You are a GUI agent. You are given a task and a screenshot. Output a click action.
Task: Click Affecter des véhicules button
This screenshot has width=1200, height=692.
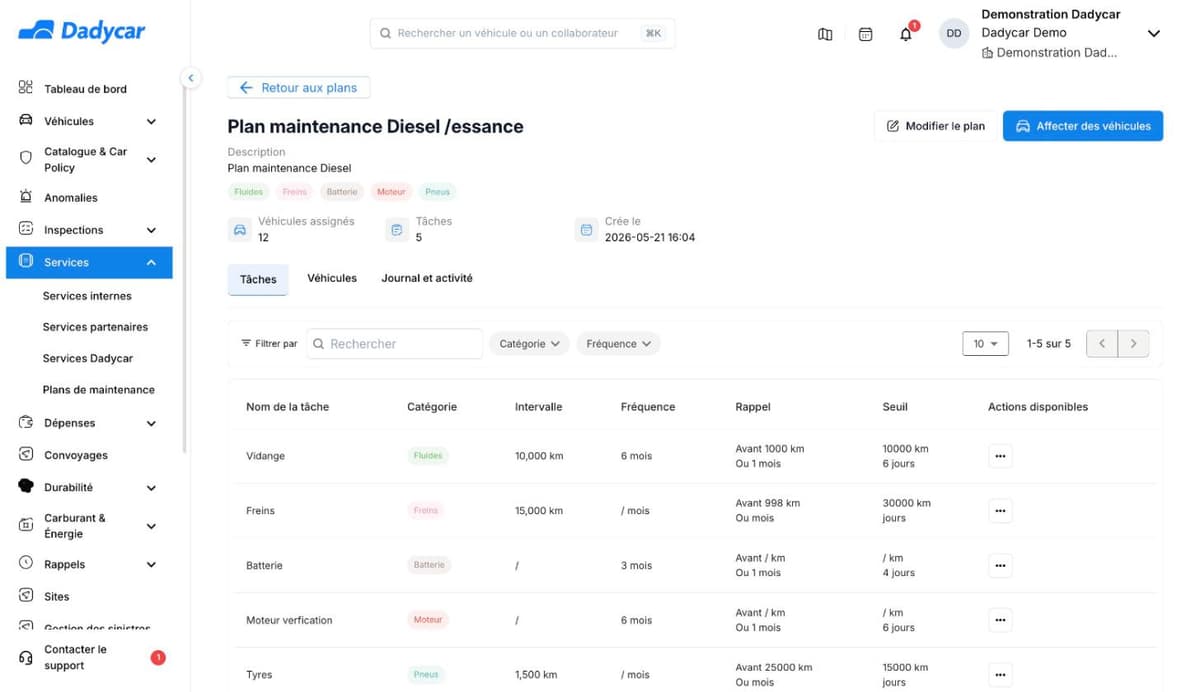point(1083,126)
